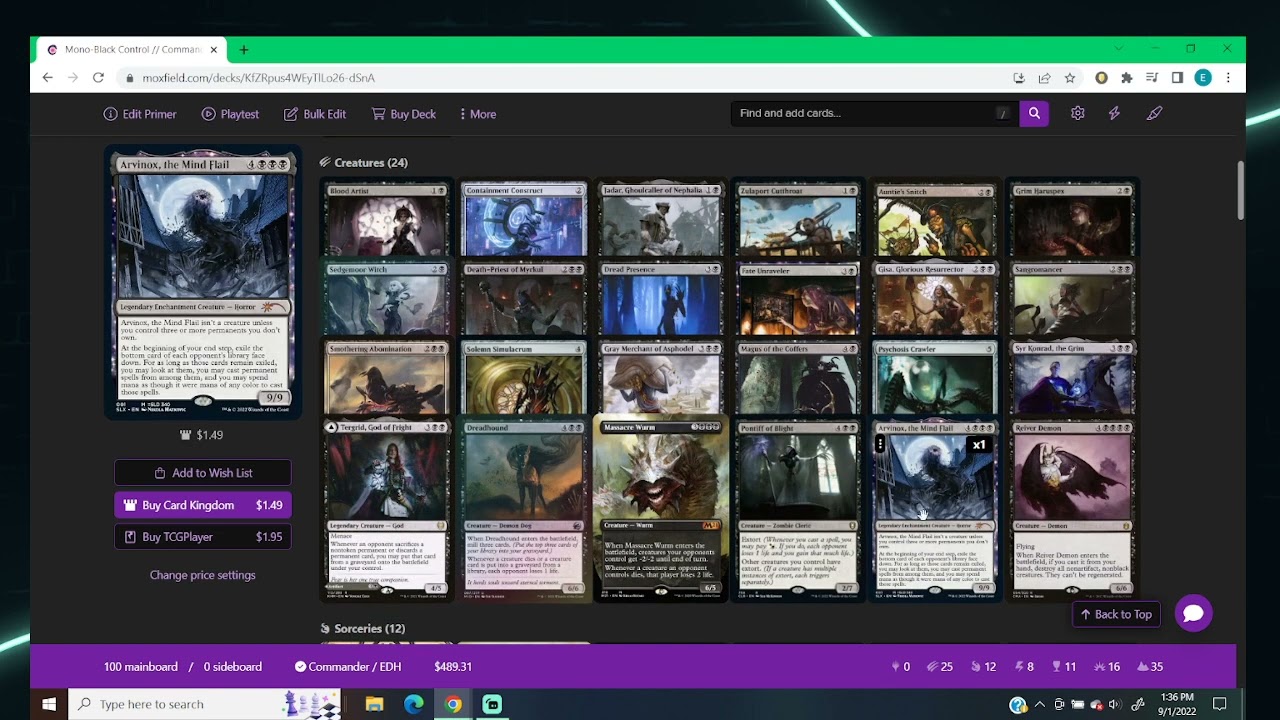Open the deck settings gear icon
This screenshot has height=720, width=1280.
click(x=1077, y=113)
